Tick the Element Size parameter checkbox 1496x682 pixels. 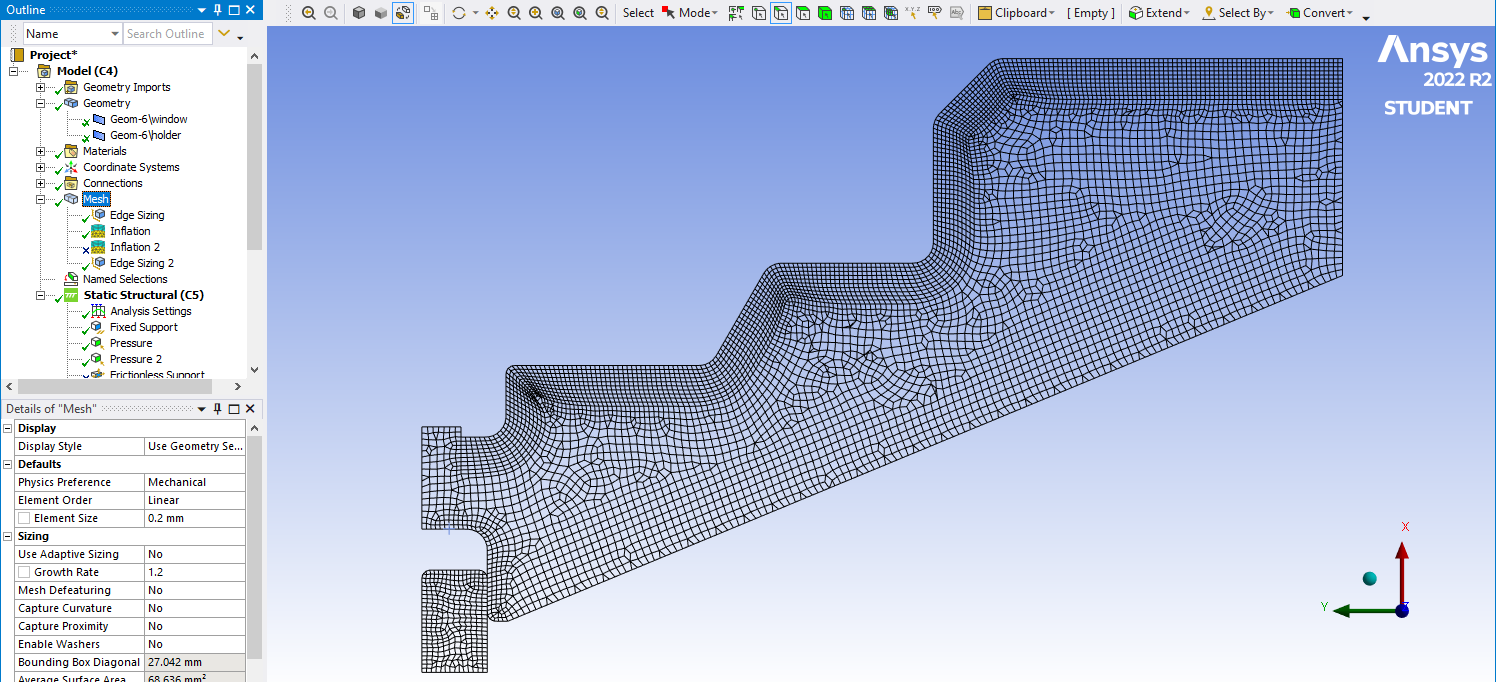coord(24,518)
